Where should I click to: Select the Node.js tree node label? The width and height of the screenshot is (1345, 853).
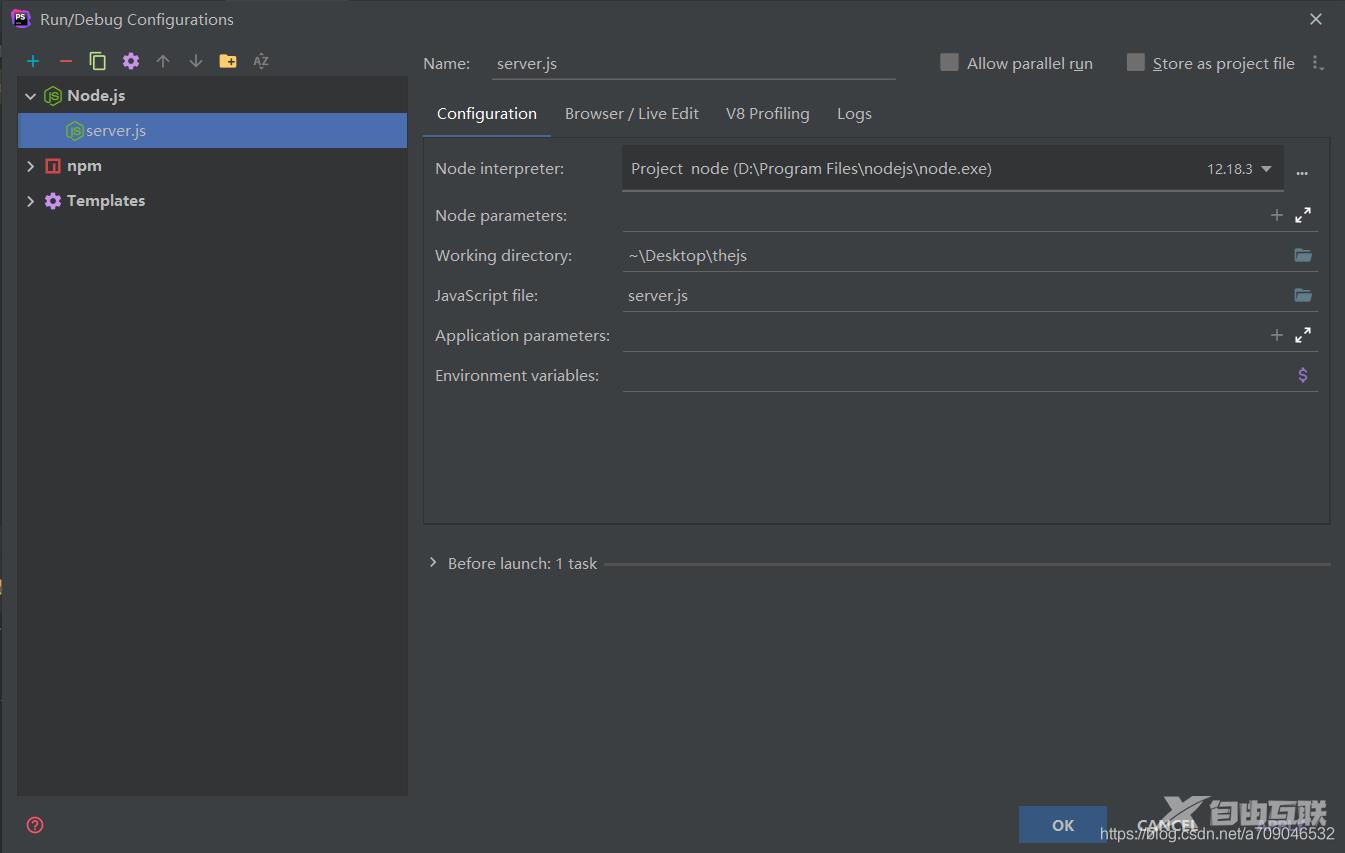pos(96,96)
